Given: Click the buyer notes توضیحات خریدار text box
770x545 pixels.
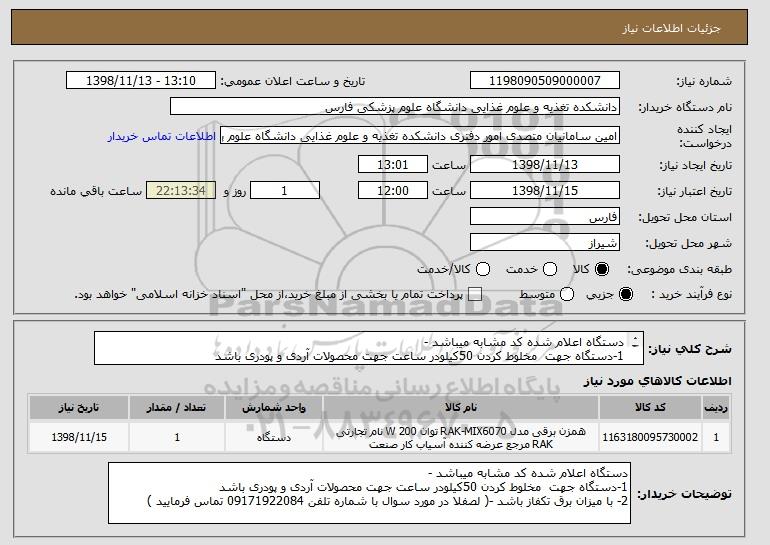Looking at the screenshot, I should pyautogui.click(x=369, y=492).
